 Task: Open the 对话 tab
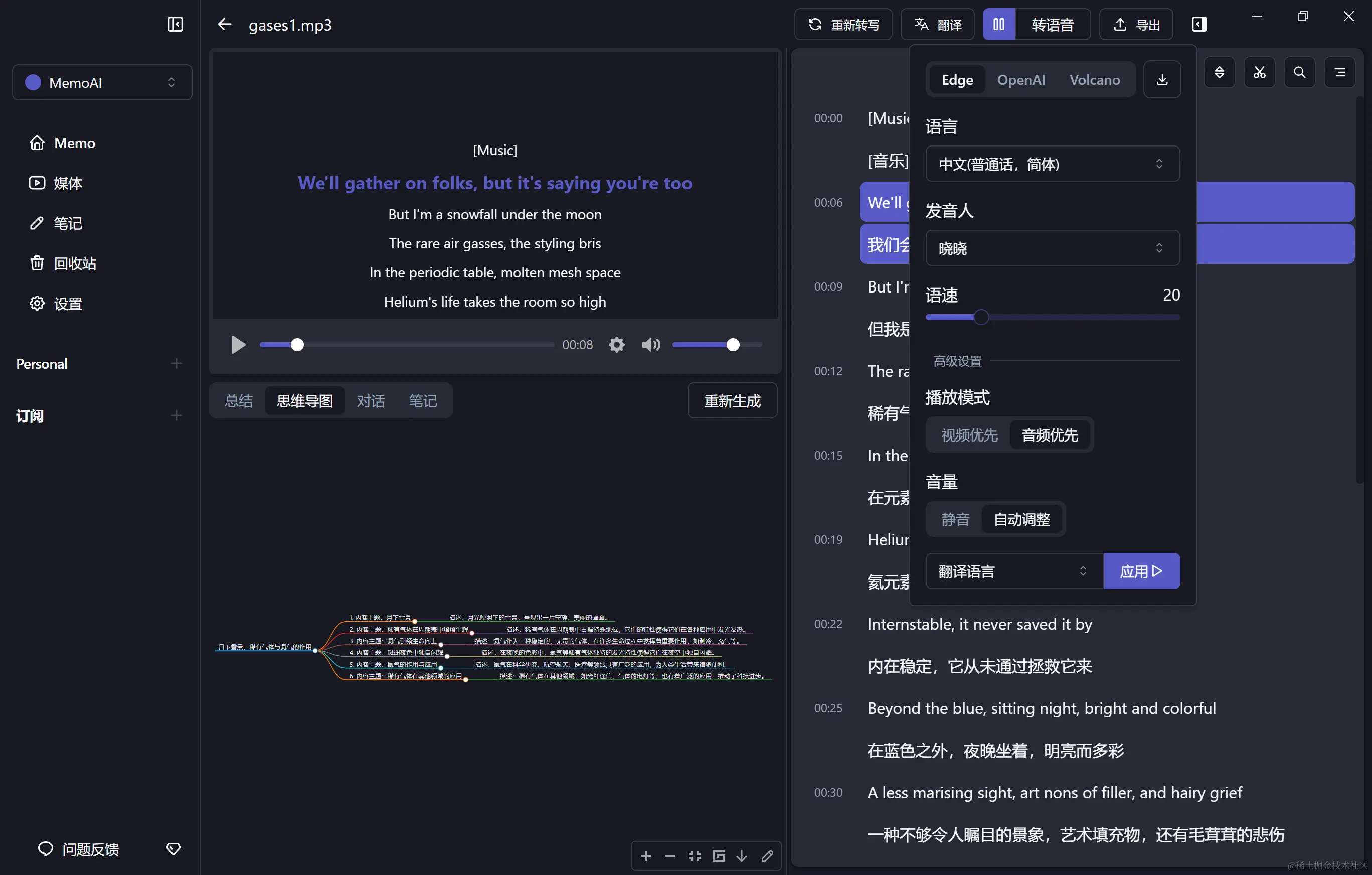click(x=371, y=401)
